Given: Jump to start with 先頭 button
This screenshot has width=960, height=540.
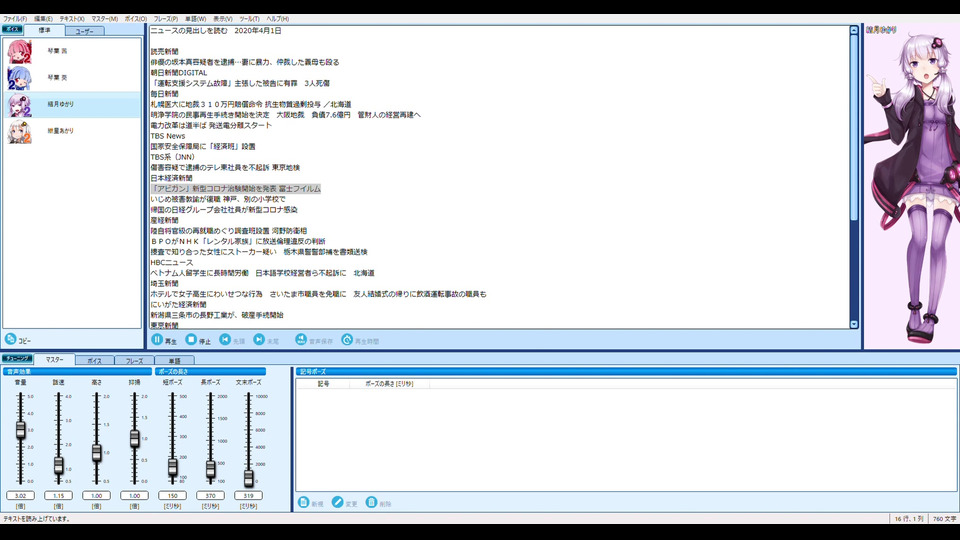Looking at the screenshot, I should [225, 339].
